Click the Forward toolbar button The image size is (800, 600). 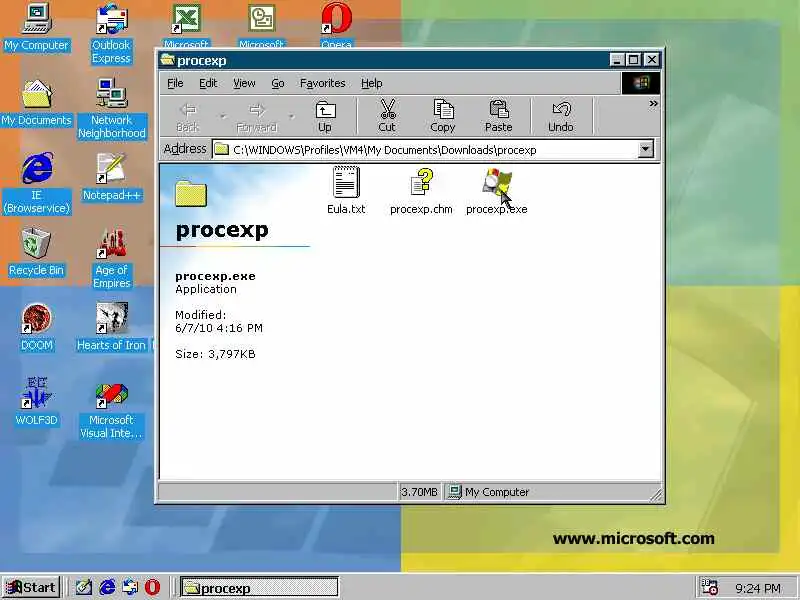tap(257, 117)
